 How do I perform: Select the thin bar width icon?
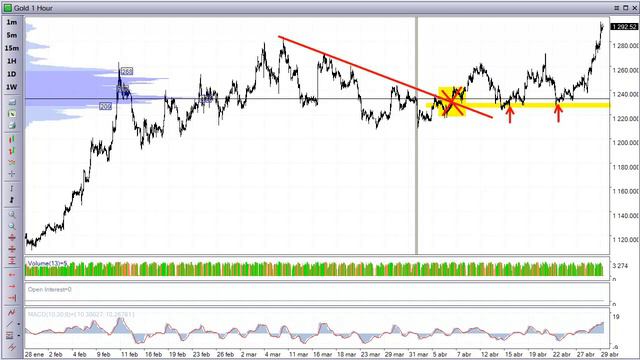coord(12,188)
